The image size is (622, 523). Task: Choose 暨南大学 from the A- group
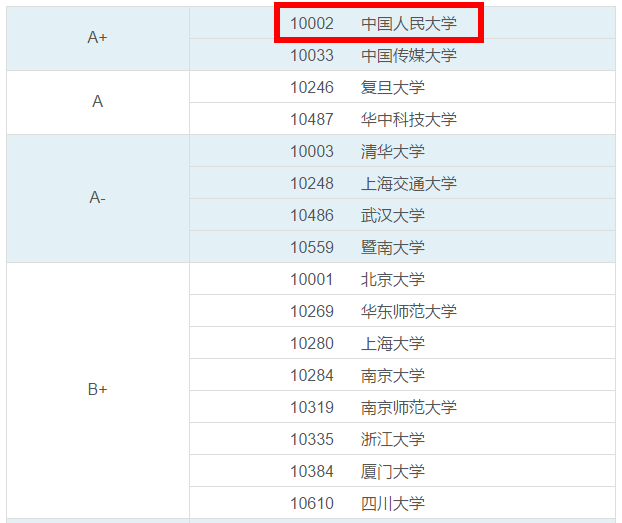pos(392,247)
